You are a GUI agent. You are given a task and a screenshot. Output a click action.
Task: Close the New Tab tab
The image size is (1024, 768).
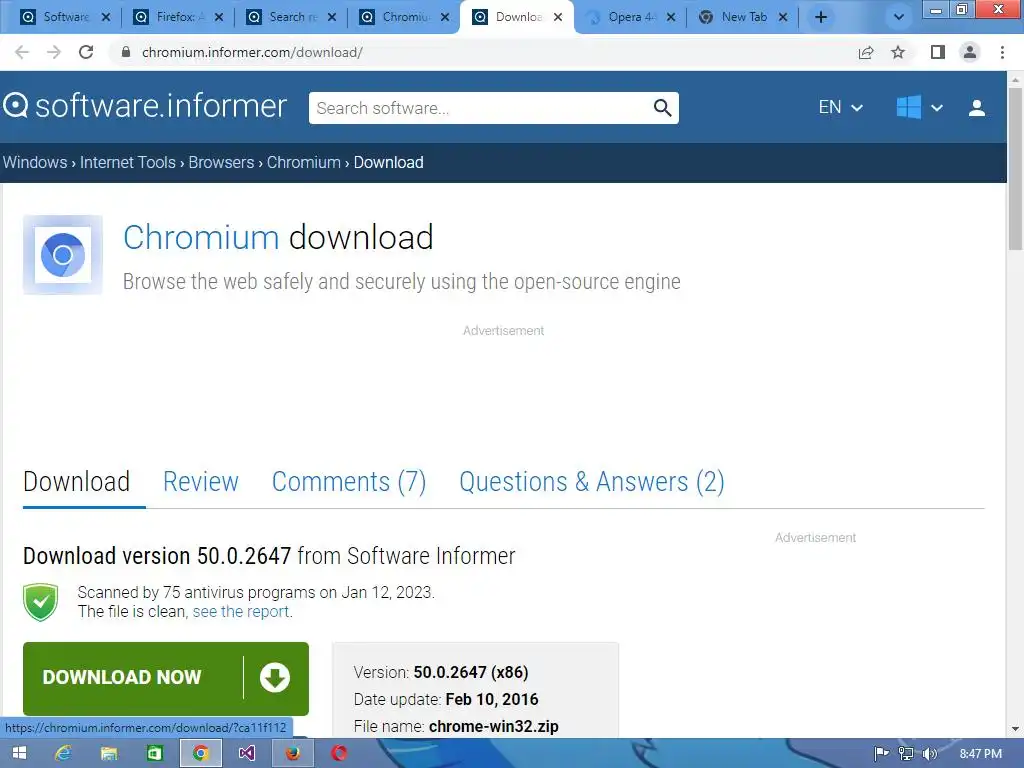(x=783, y=17)
